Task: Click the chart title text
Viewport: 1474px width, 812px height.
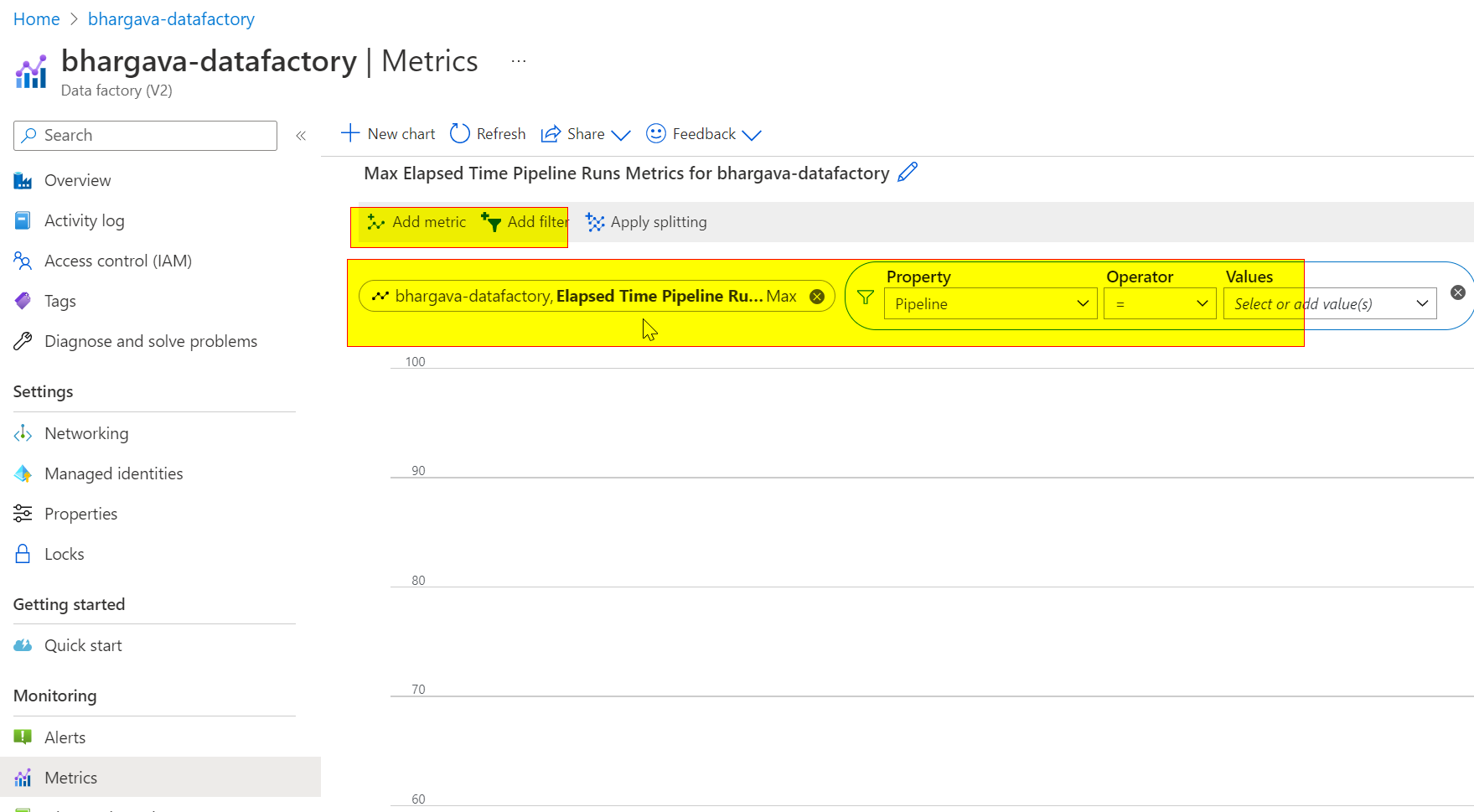Action: (626, 173)
